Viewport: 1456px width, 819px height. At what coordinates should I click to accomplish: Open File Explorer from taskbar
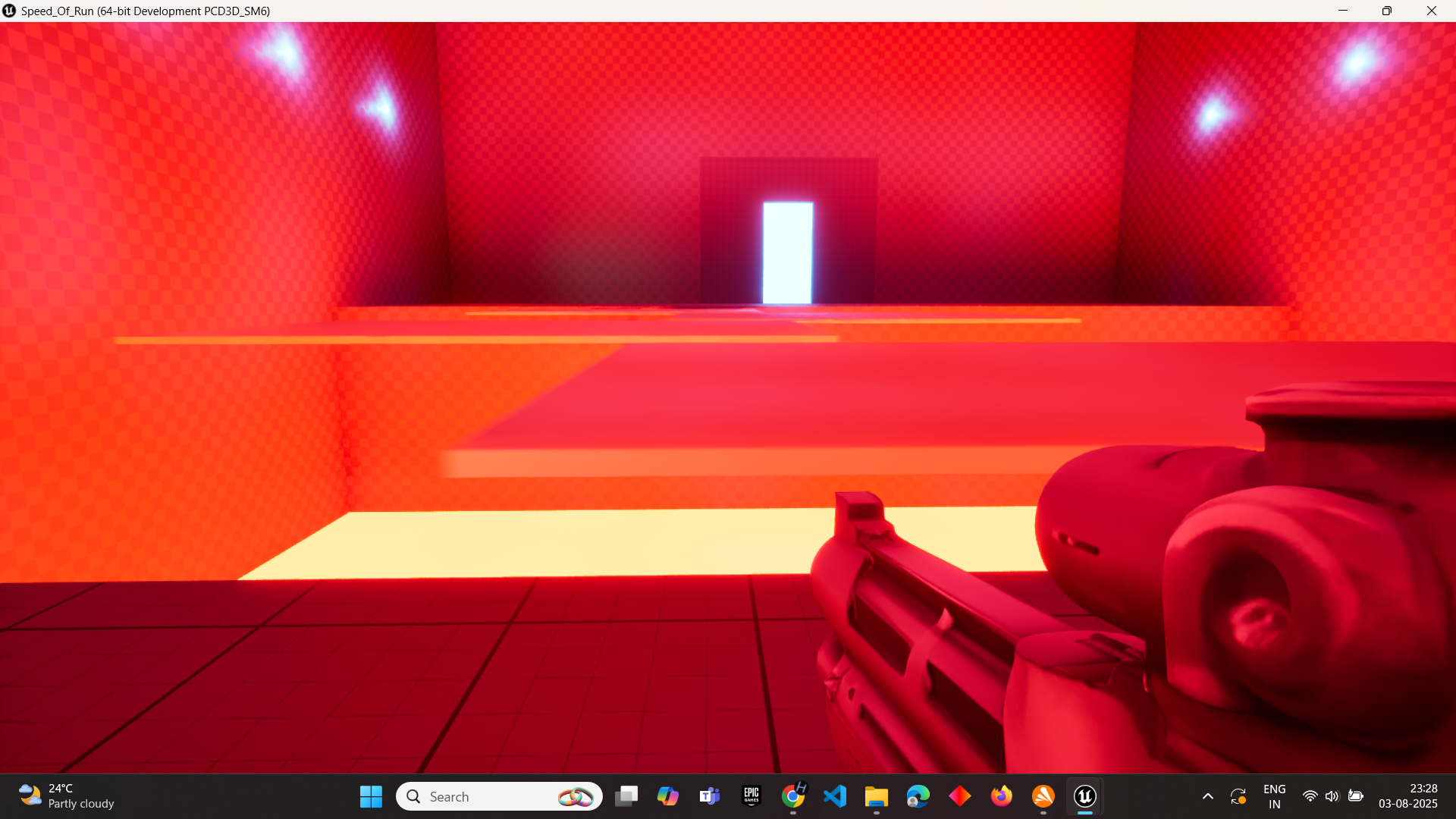pos(876,796)
